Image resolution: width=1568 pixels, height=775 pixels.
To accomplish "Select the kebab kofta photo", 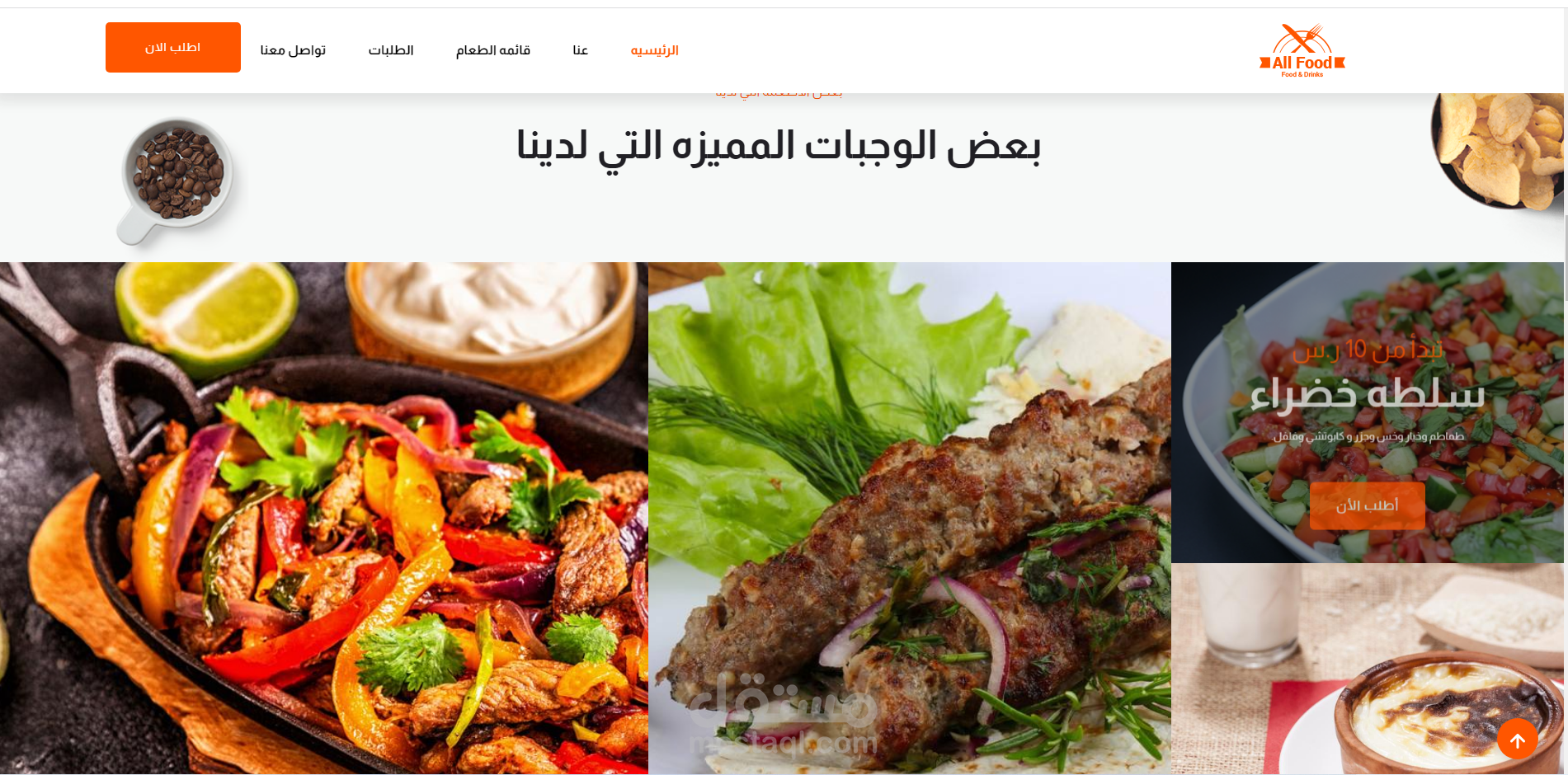I will point(910,518).
